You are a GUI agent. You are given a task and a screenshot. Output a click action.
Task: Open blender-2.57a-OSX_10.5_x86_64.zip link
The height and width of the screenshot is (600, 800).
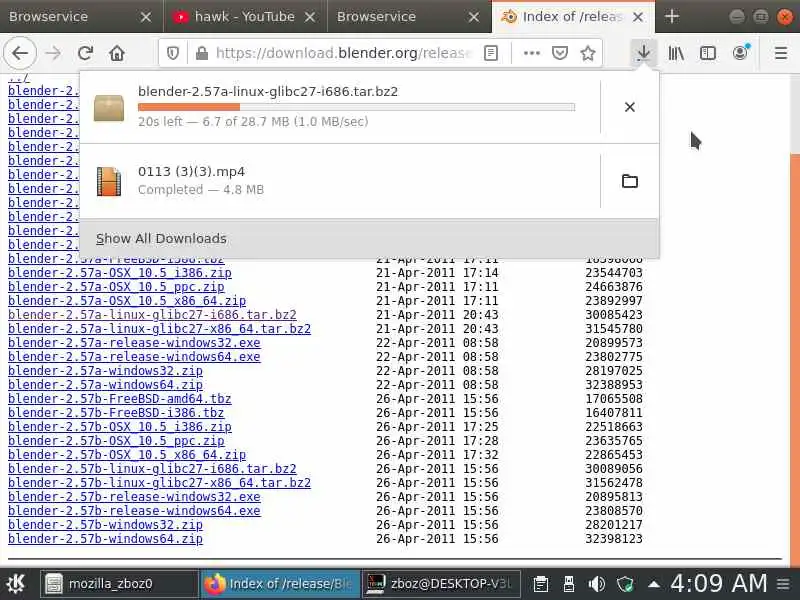click(x=127, y=301)
